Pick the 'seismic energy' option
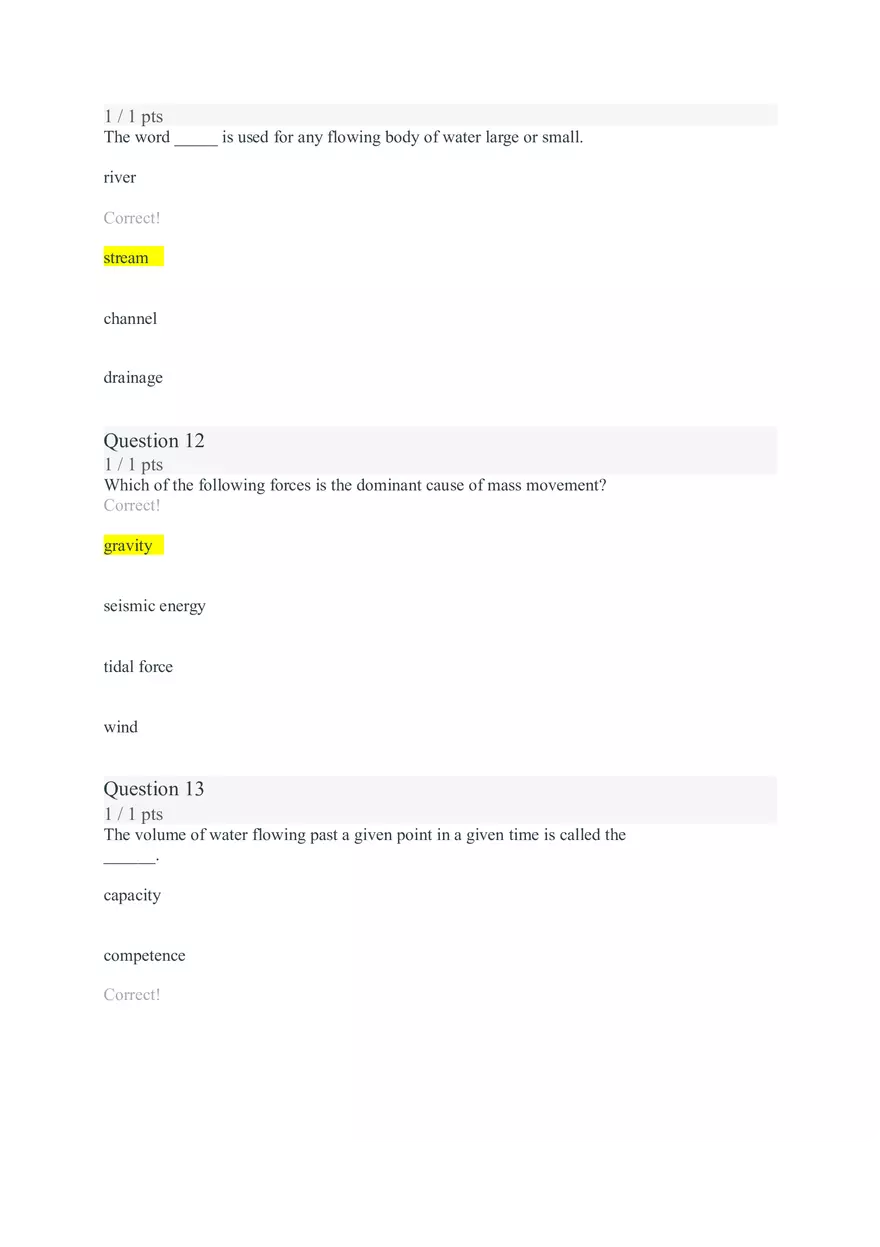Image resolution: width=880 pixels, height=1247 pixels. point(155,607)
